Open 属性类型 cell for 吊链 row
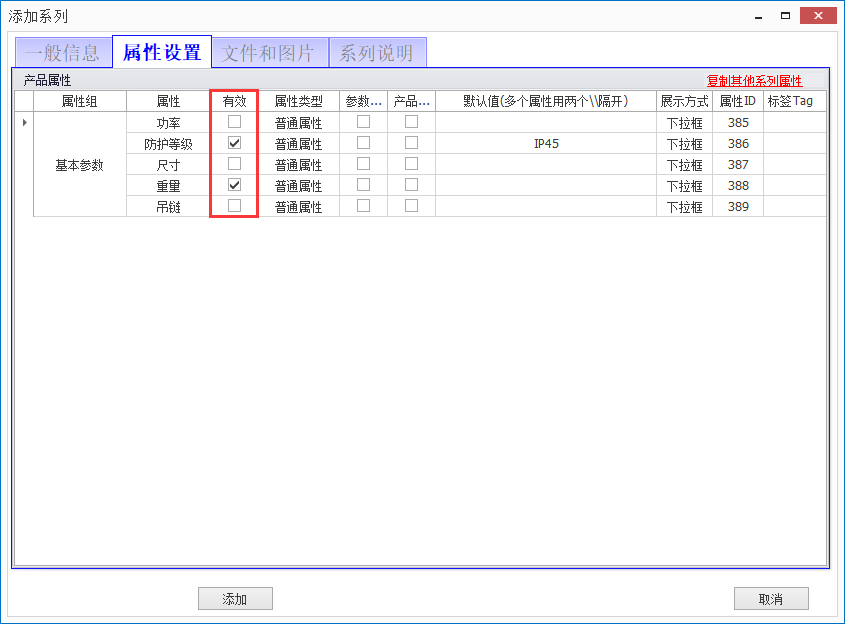Viewport: 845px width, 624px height. (299, 206)
